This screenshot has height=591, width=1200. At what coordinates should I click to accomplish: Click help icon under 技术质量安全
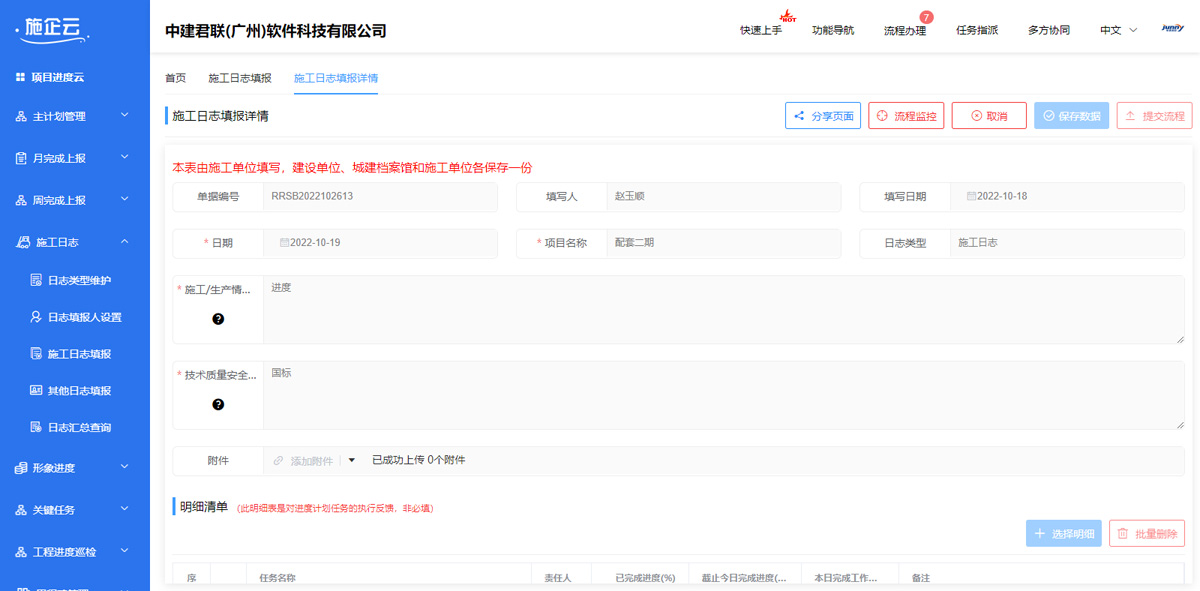click(x=218, y=405)
